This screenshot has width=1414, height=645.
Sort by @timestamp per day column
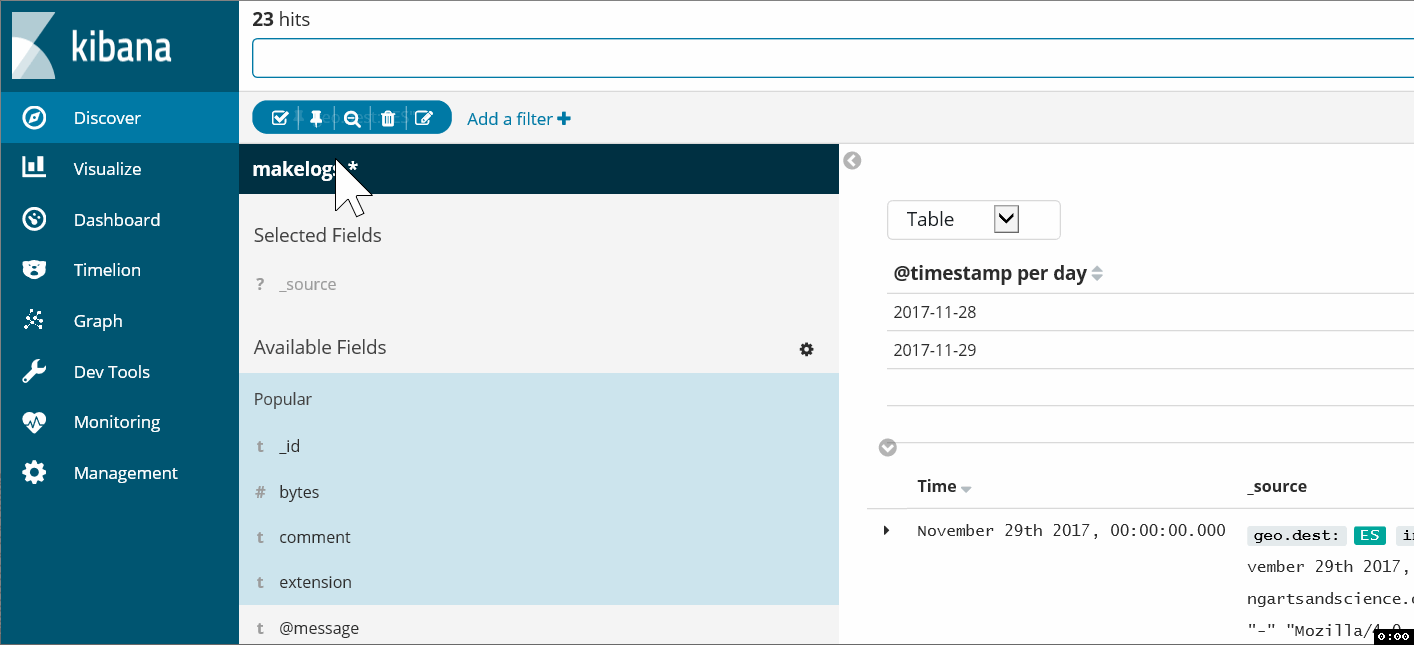click(998, 273)
